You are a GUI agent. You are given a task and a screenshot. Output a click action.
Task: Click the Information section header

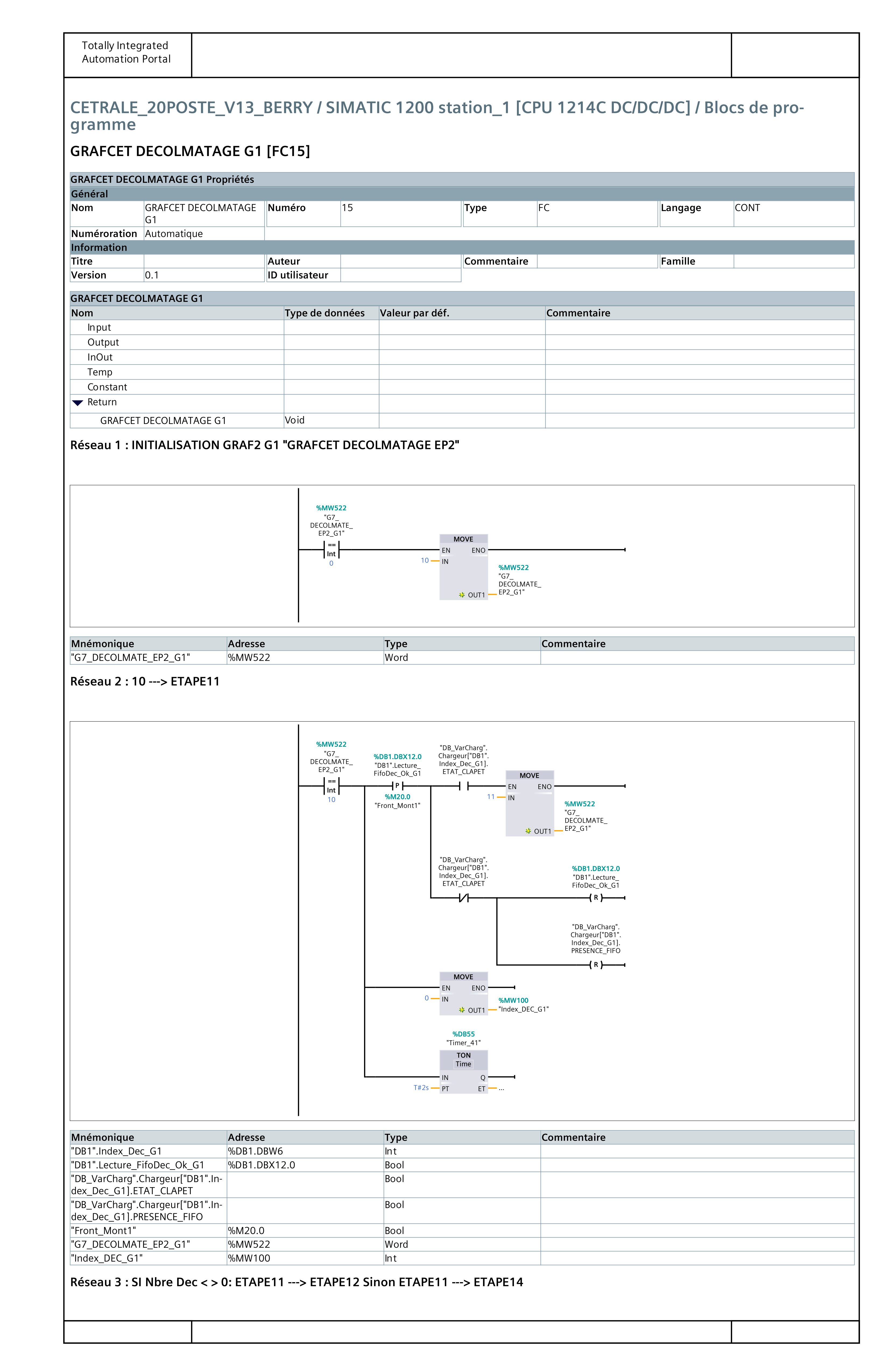pos(99,247)
